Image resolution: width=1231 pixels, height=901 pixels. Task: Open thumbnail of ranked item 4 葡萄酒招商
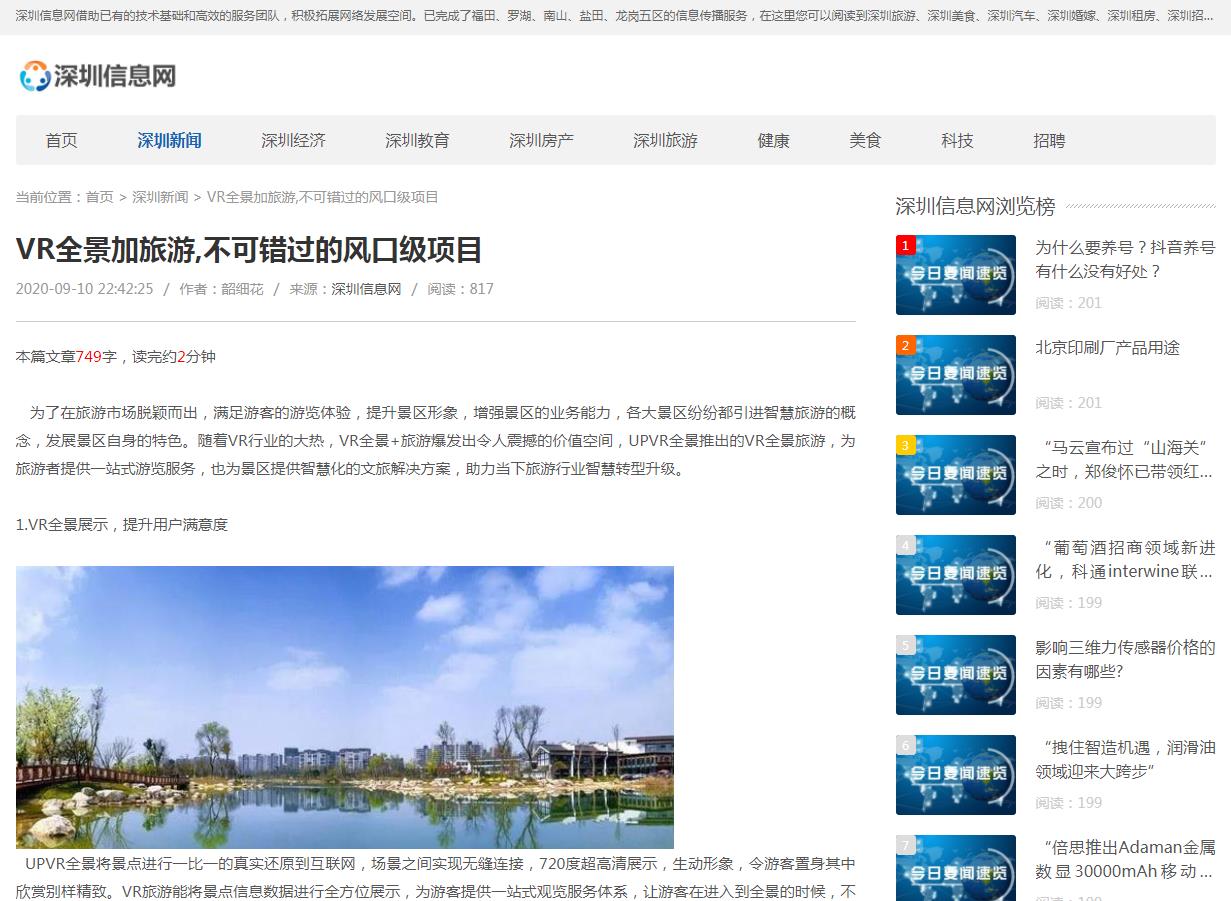[956, 575]
